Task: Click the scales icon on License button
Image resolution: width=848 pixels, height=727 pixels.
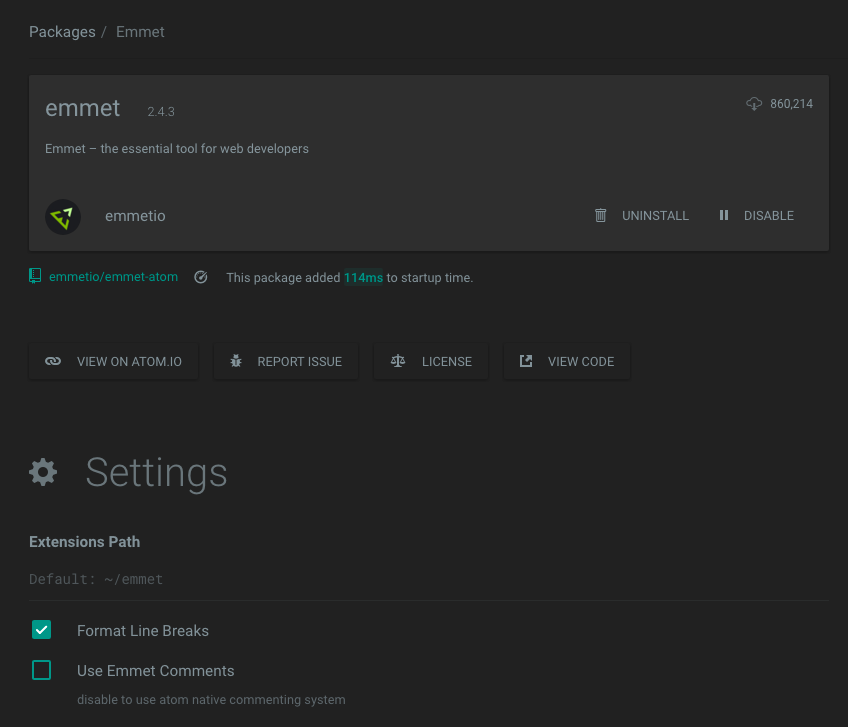Action: [397, 361]
